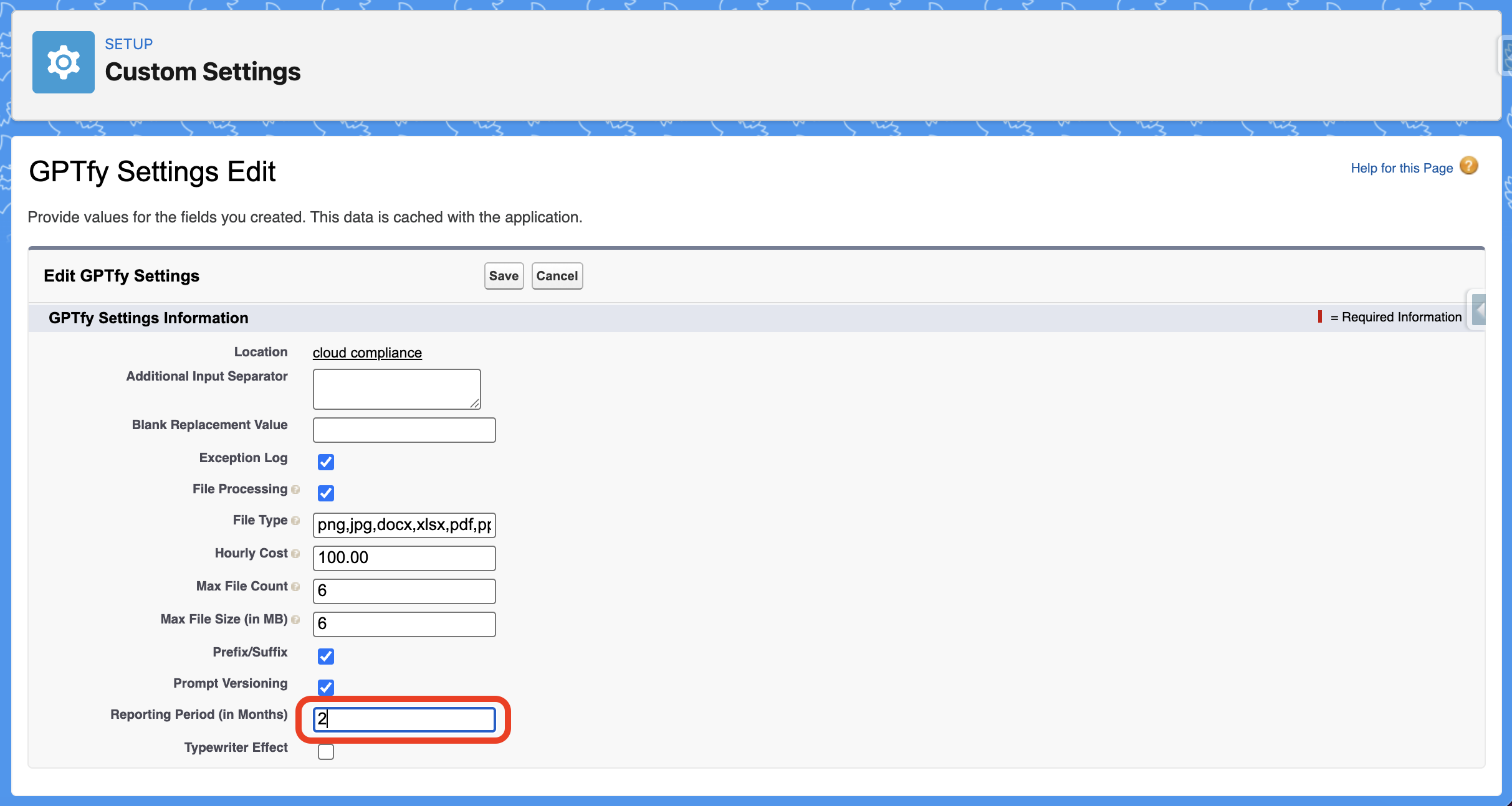Focus the Blank Replacement Value field

[x=404, y=430]
